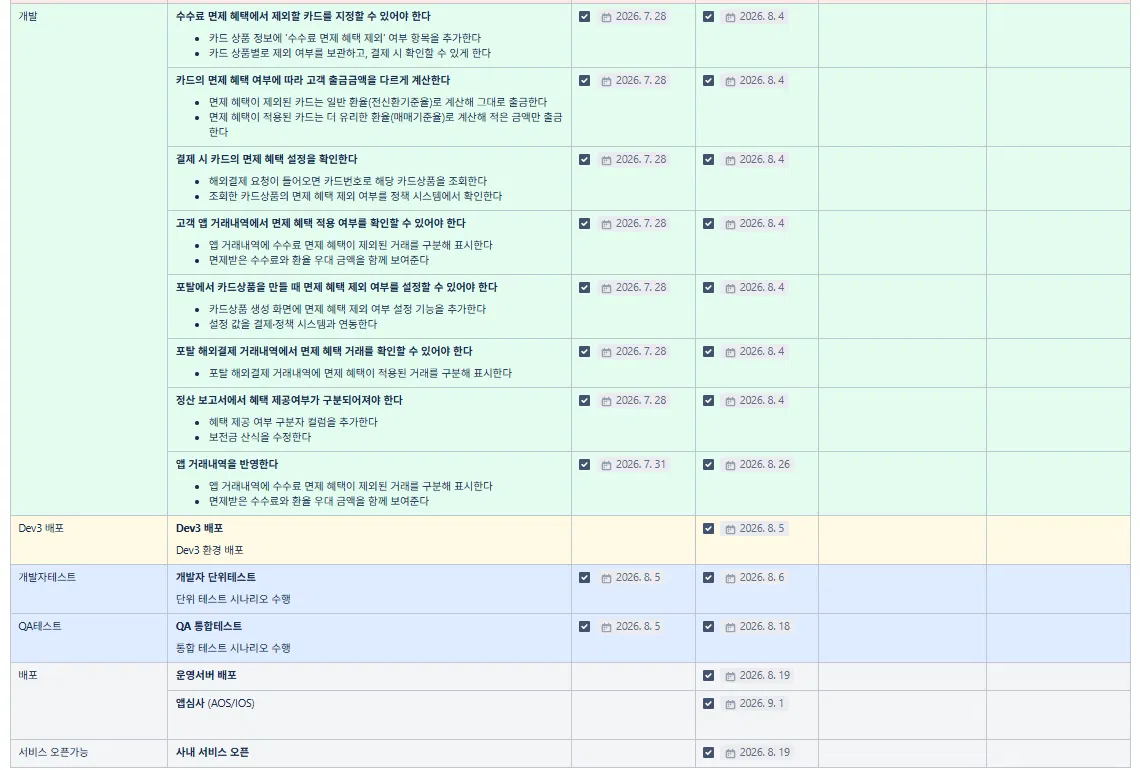Screen dimensions: 1140x770
Task: Click bullet '설정 값을 결제·정책 시스템과 연동한다'
Action: (x=293, y=324)
